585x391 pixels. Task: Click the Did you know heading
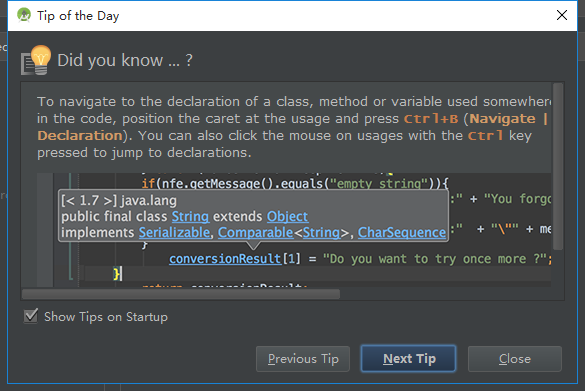click(125, 60)
